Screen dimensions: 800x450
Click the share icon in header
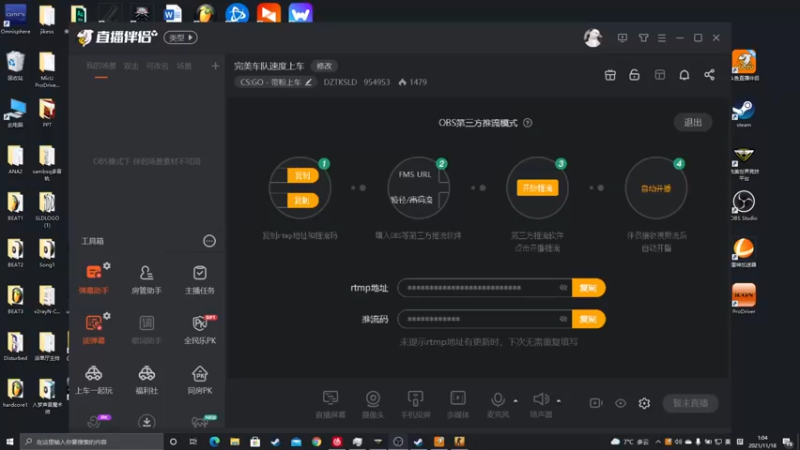709,75
